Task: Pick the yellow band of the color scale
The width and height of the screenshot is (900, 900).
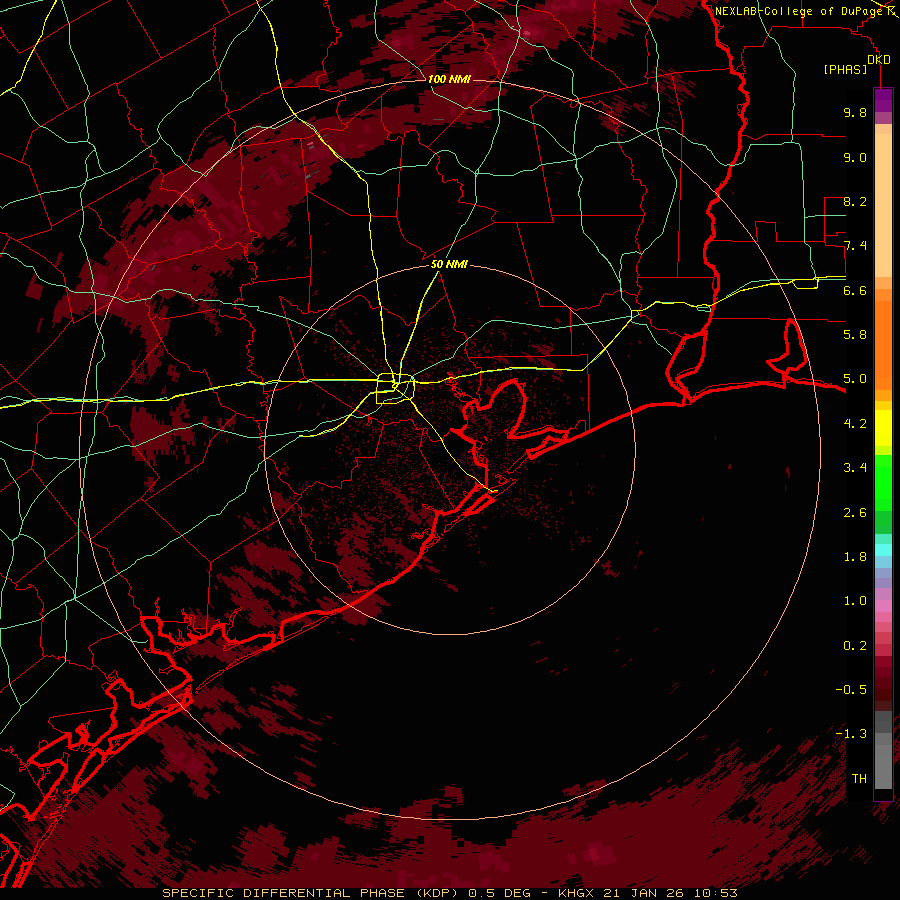Action: coord(883,428)
